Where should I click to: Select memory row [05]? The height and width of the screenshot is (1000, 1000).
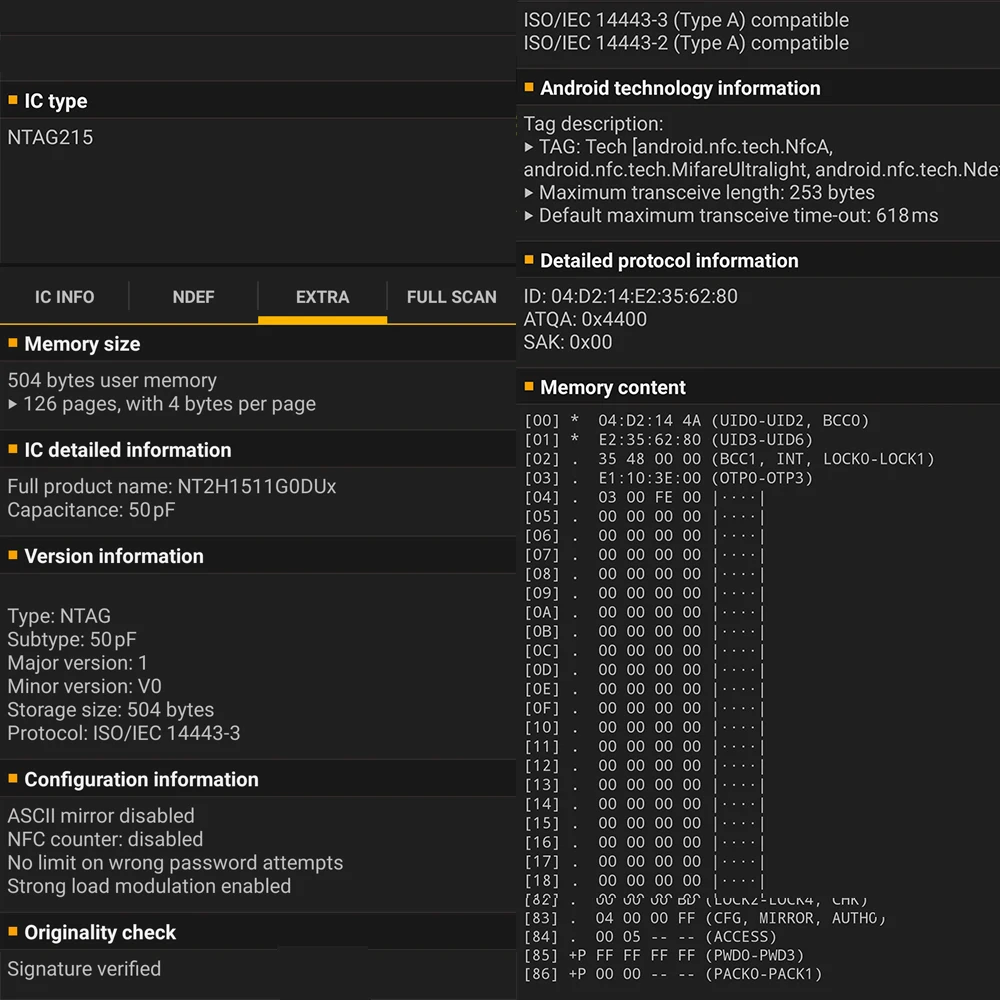pyautogui.click(x=643, y=517)
